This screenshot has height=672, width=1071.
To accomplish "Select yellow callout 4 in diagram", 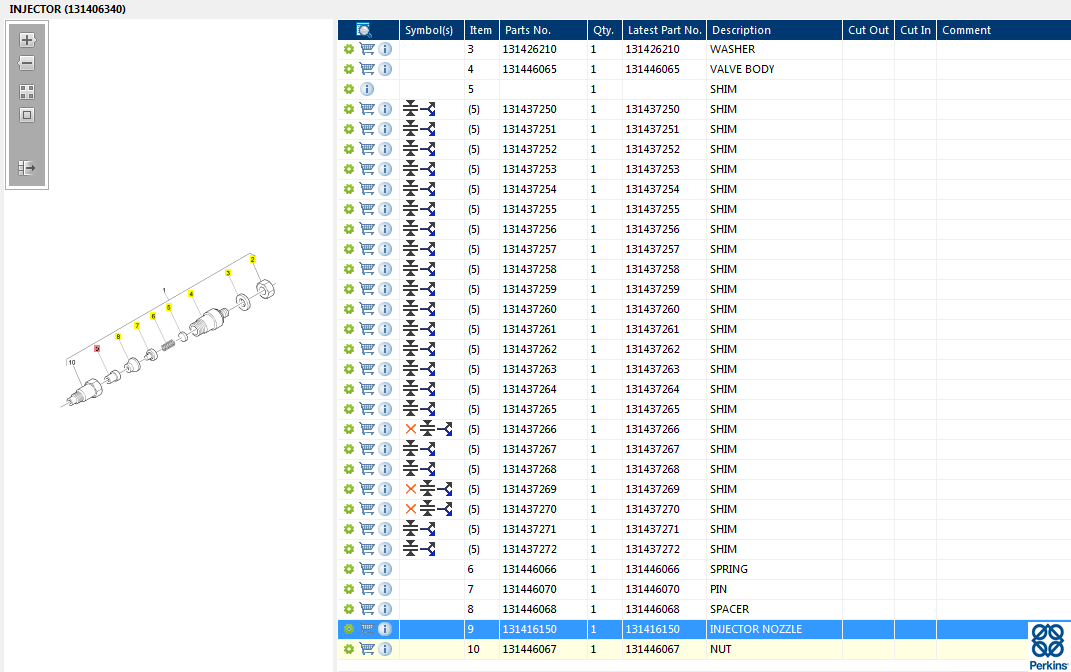I will (191, 294).
